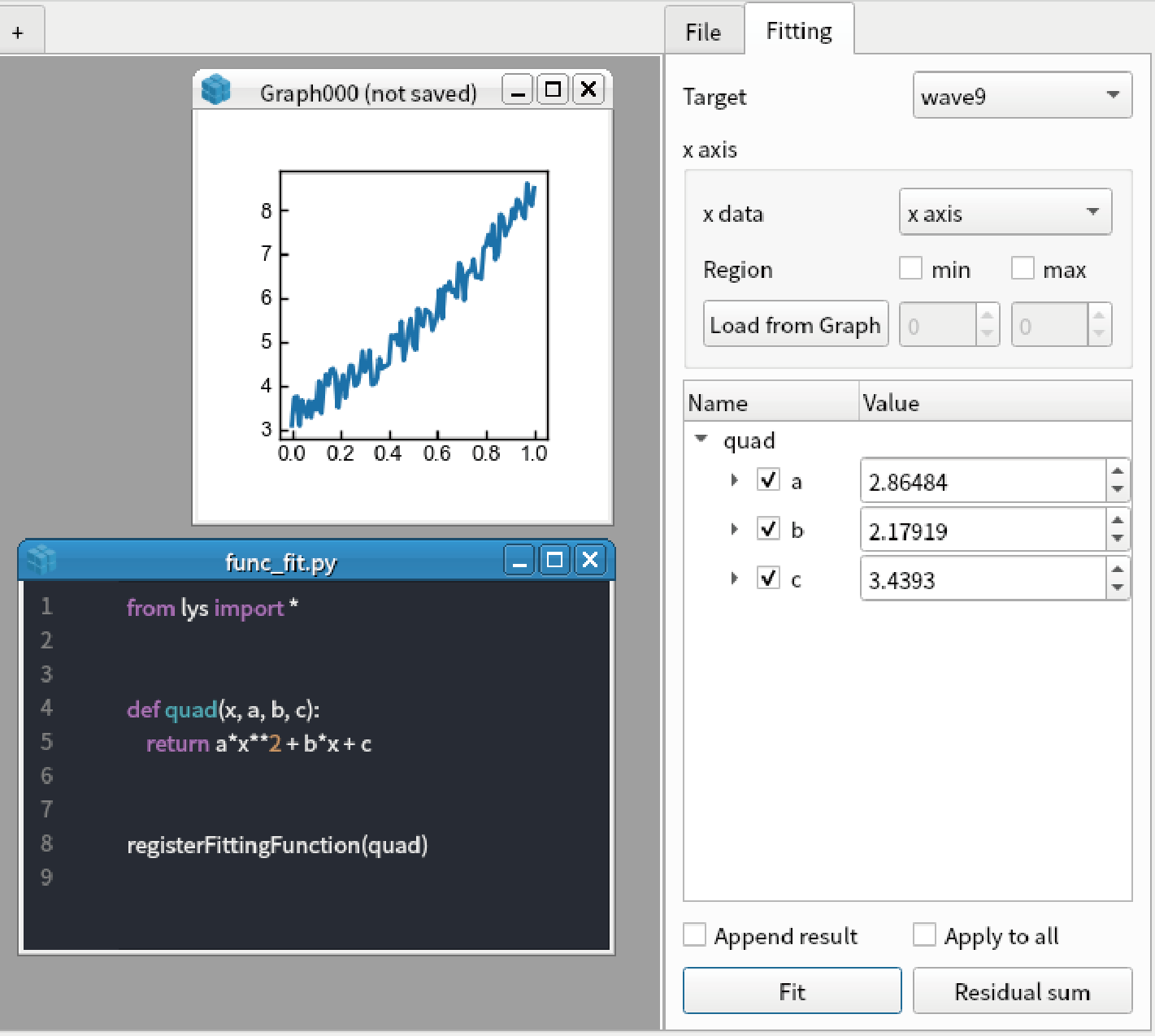This screenshot has width=1155, height=1036.
Task: Close the Graph000 window
Action: [x=588, y=89]
